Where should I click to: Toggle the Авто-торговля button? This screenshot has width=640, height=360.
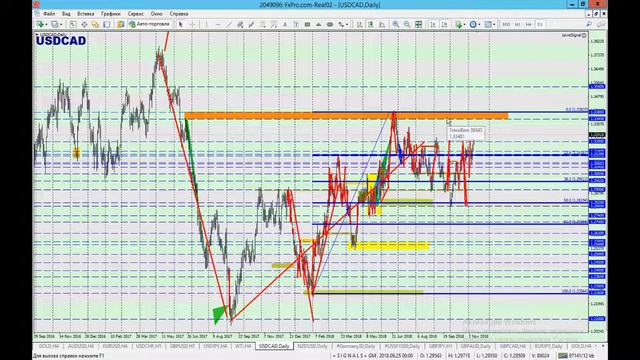pos(149,24)
